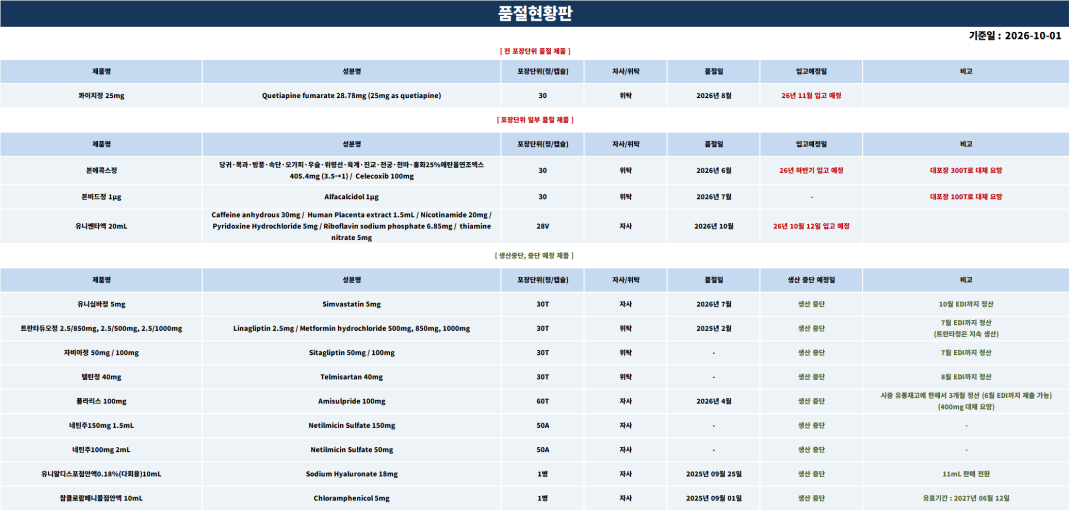Click the green section label above the Simvastatin table
Viewport: 1070px width, 511px height.
click(x=535, y=256)
